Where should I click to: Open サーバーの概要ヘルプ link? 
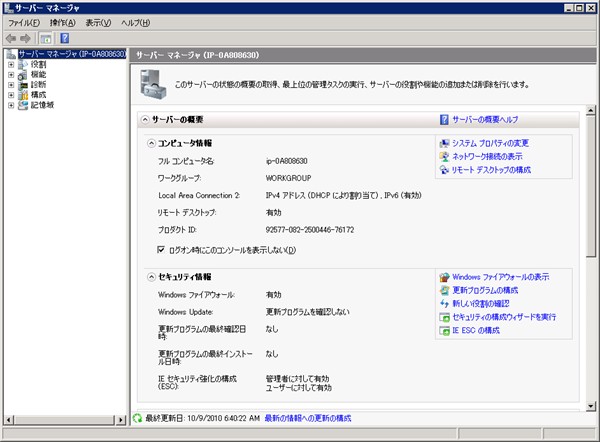click(485, 120)
